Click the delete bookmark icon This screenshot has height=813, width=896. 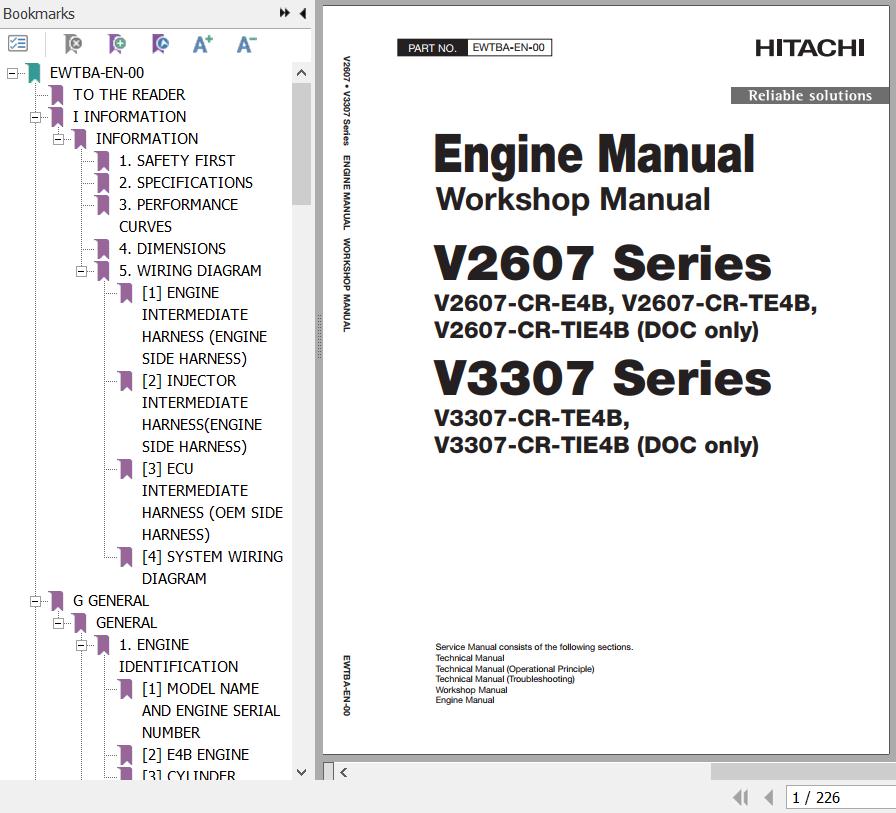[73, 43]
